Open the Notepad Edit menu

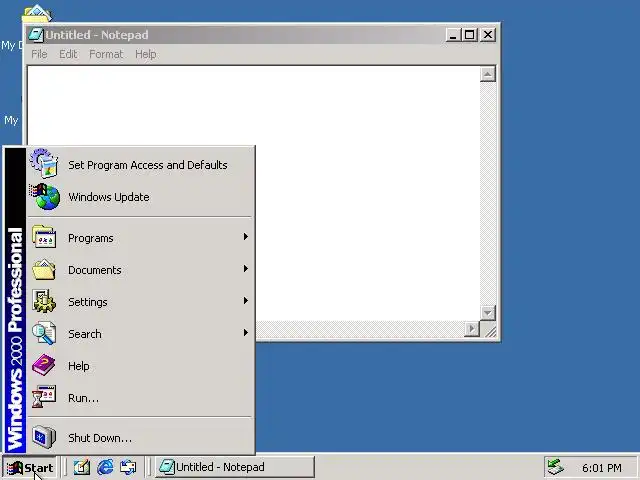(68, 54)
